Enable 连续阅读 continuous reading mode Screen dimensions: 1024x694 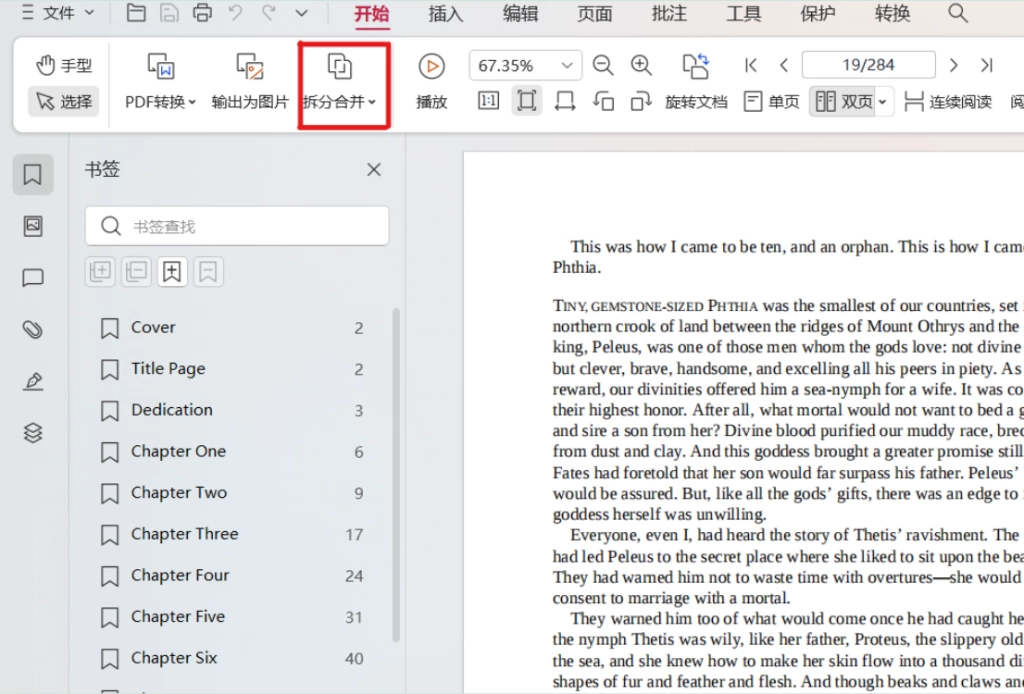click(948, 102)
